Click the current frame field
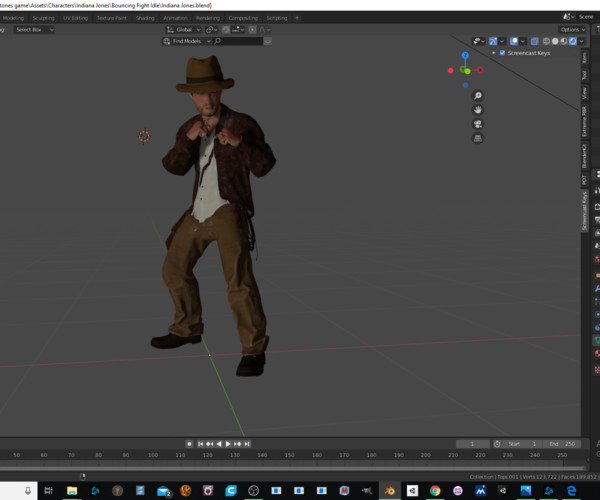Image resolution: width=600 pixels, height=500 pixels. (473, 444)
